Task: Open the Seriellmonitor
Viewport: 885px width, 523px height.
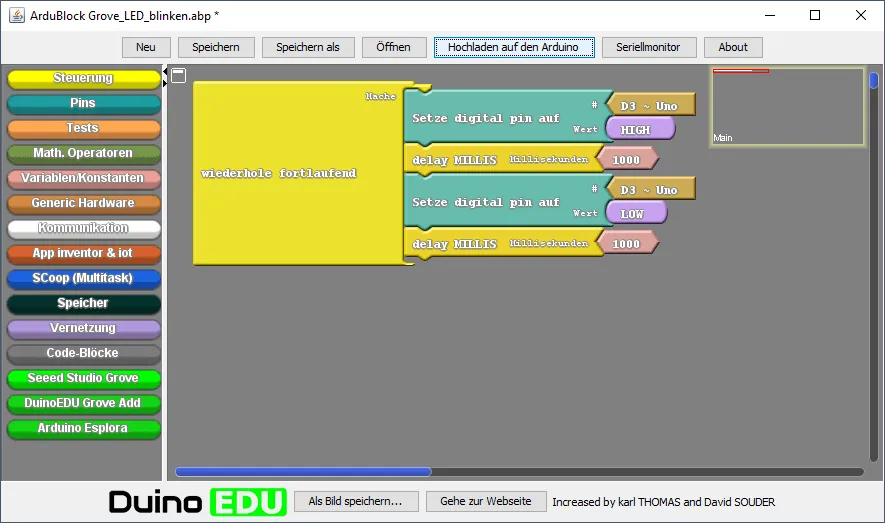Action: pos(648,47)
